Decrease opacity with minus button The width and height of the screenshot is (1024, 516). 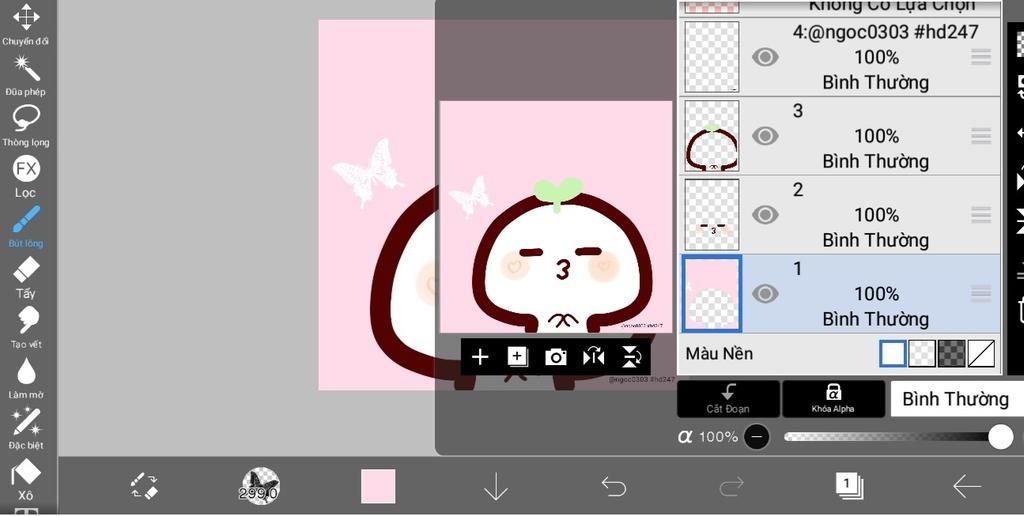point(757,437)
